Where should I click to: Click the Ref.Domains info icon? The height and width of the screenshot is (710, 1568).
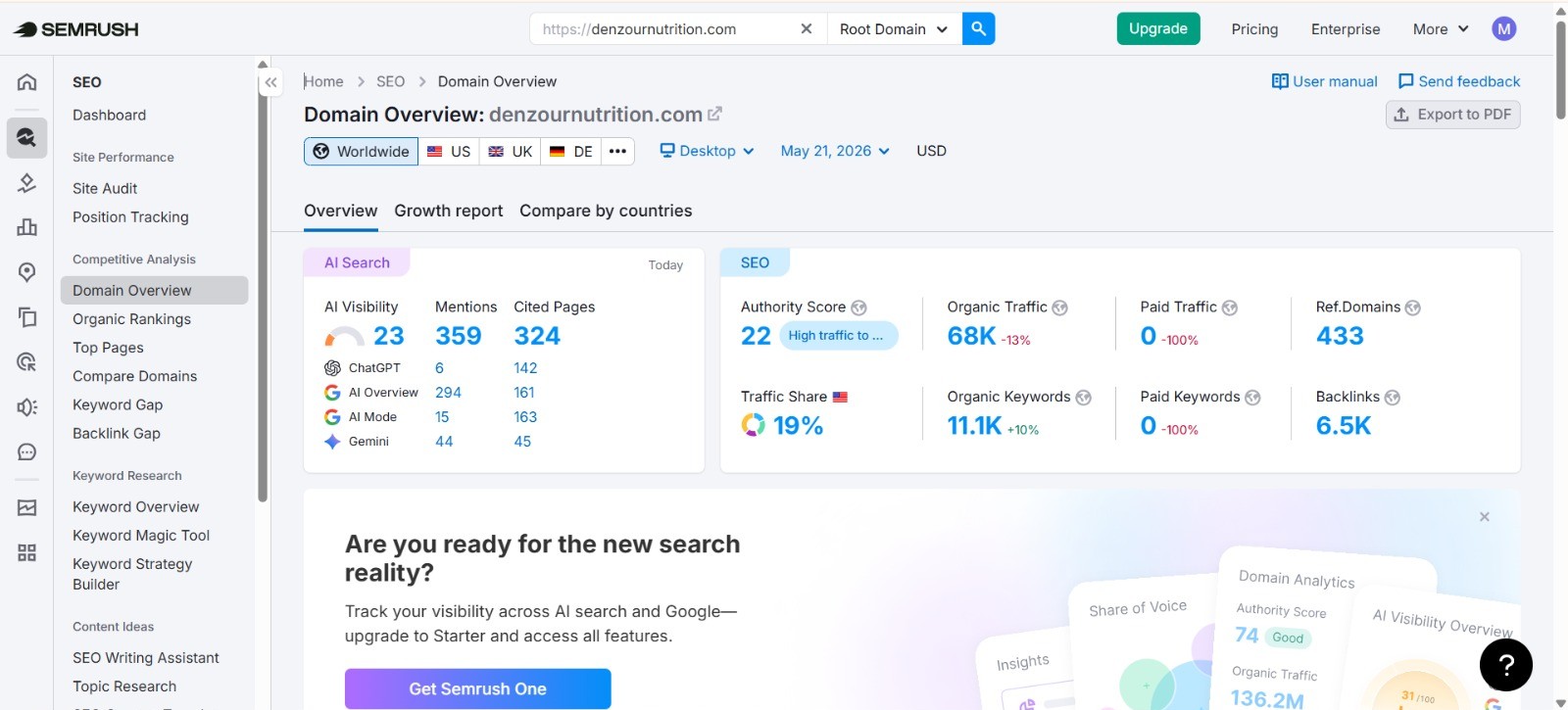(x=1412, y=308)
